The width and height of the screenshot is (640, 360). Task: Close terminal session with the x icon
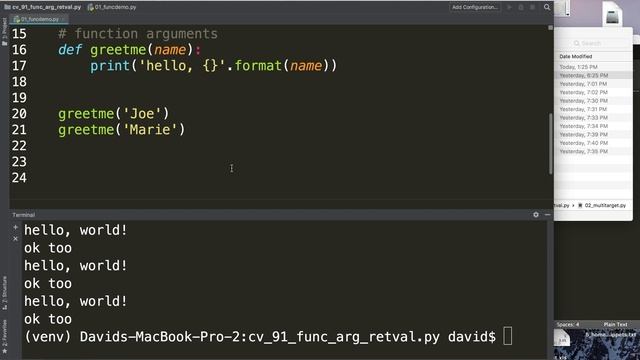pyautogui.click(x=16, y=239)
